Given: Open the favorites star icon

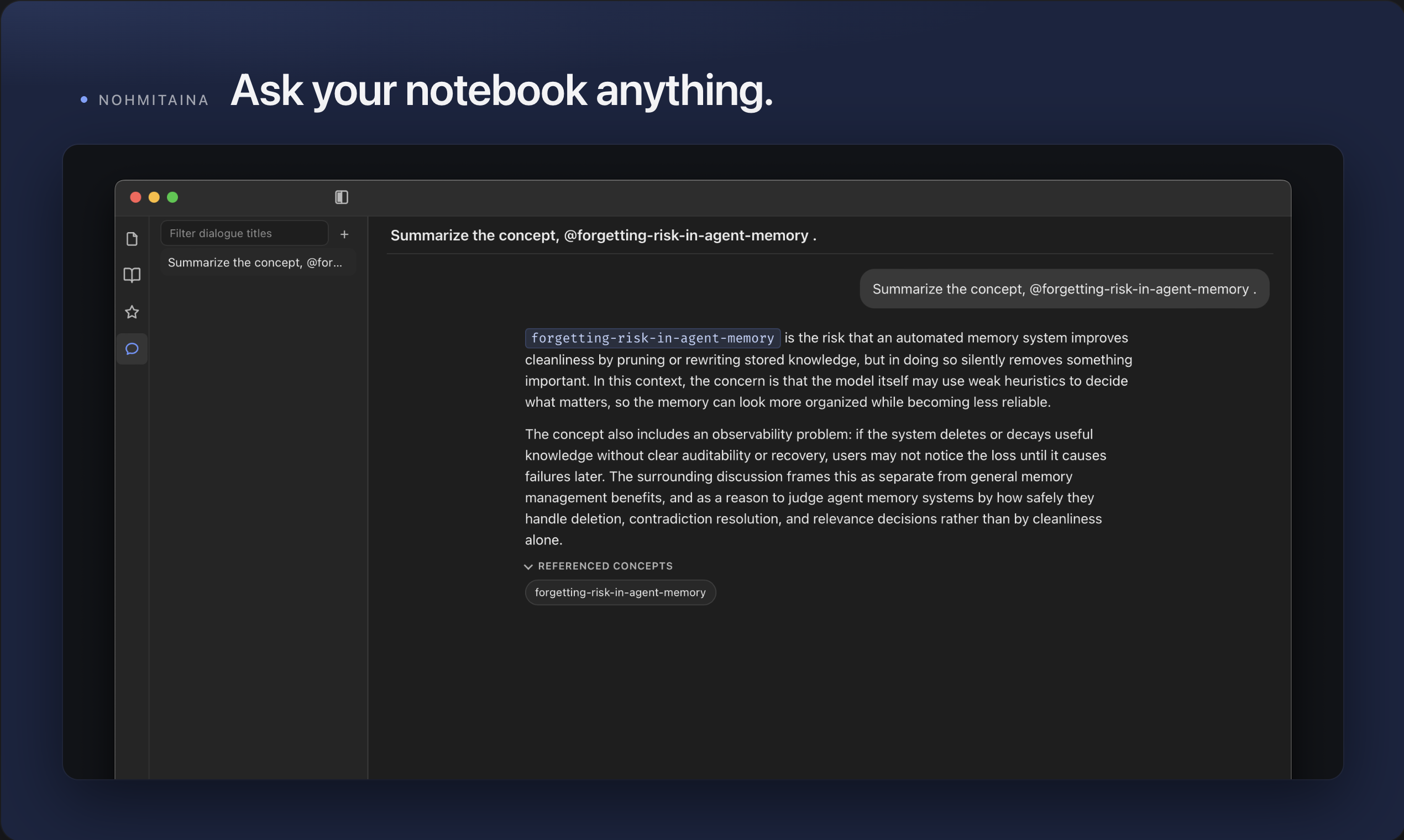Looking at the screenshot, I should pyautogui.click(x=132, y=312).
